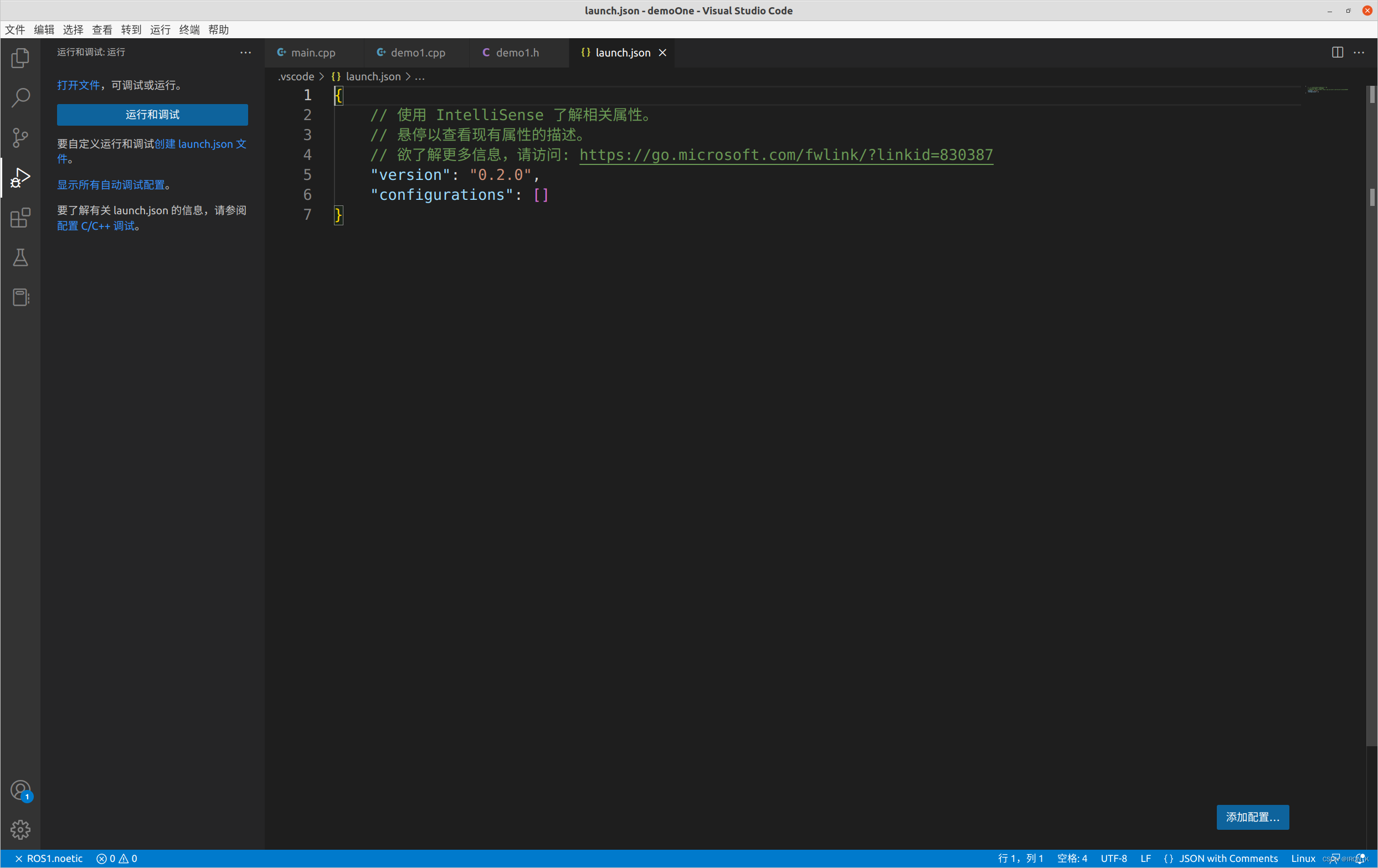Click the 配置 C/C++ 调试 link
1378x868 pixels.
pyautogui.click(x=96, y=226)
